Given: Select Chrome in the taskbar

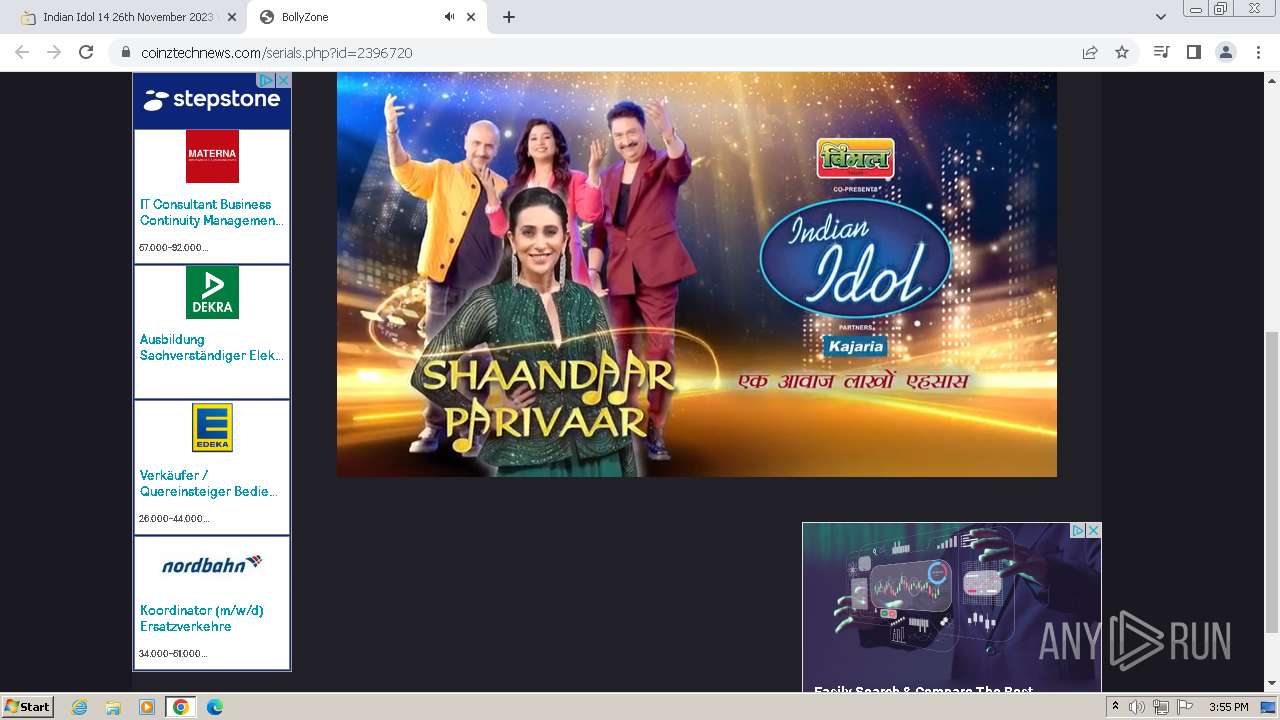Looking at the screenshot, I should coord(181,707).
